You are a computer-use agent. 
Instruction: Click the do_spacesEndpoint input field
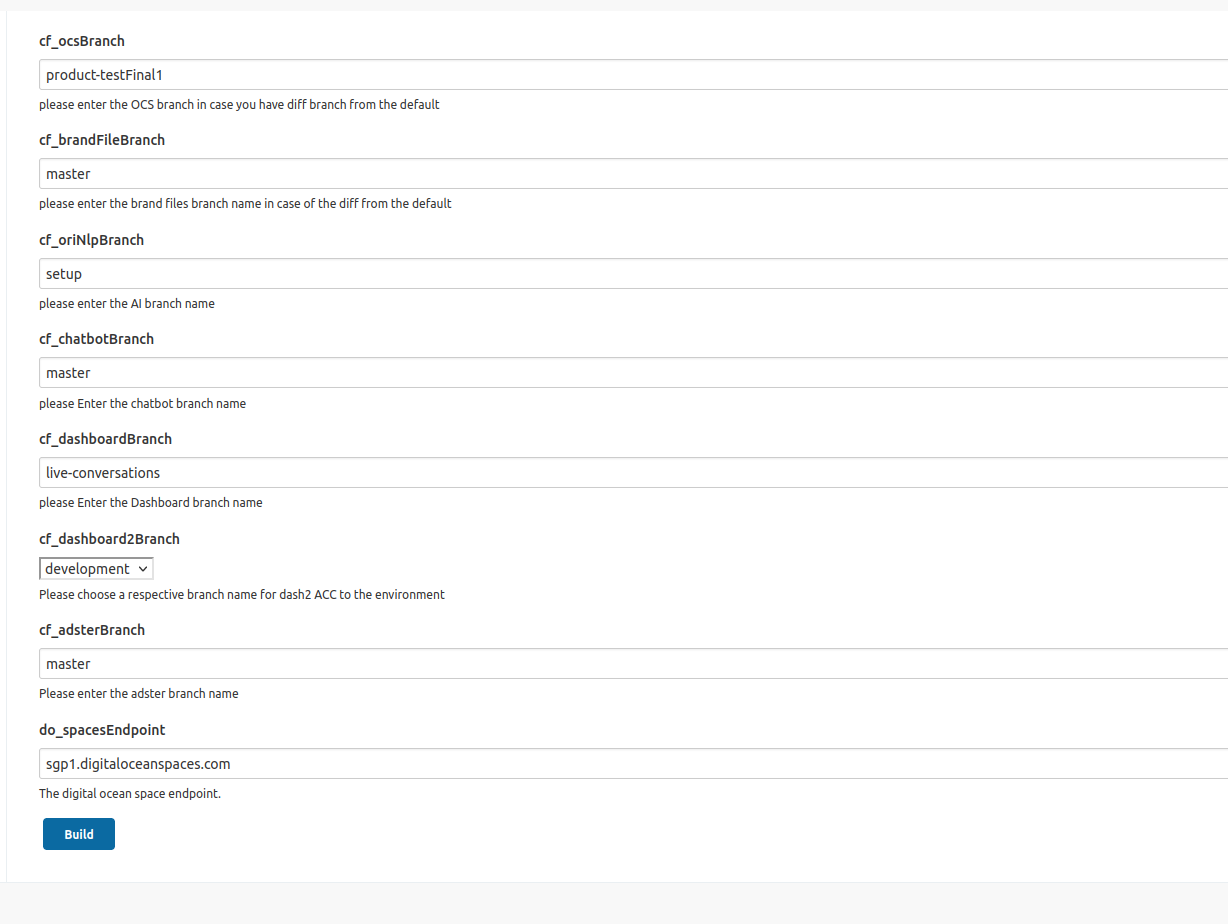632,764
